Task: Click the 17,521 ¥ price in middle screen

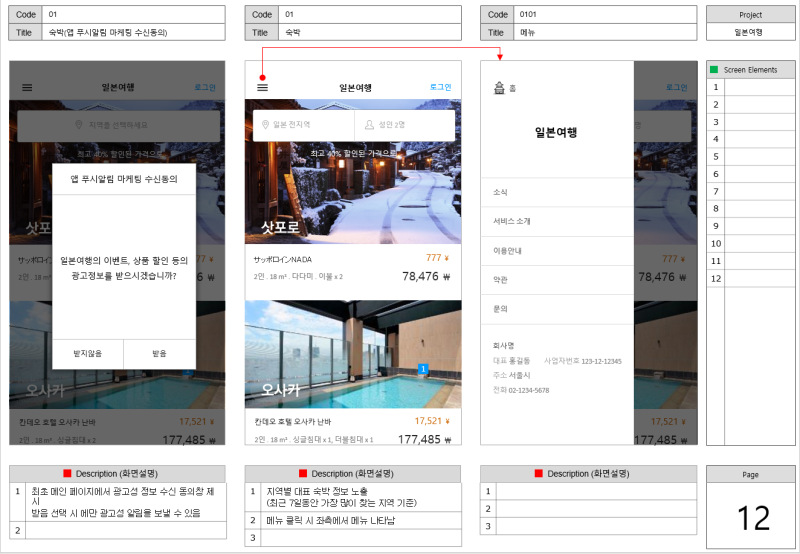Action: point(432,421)
